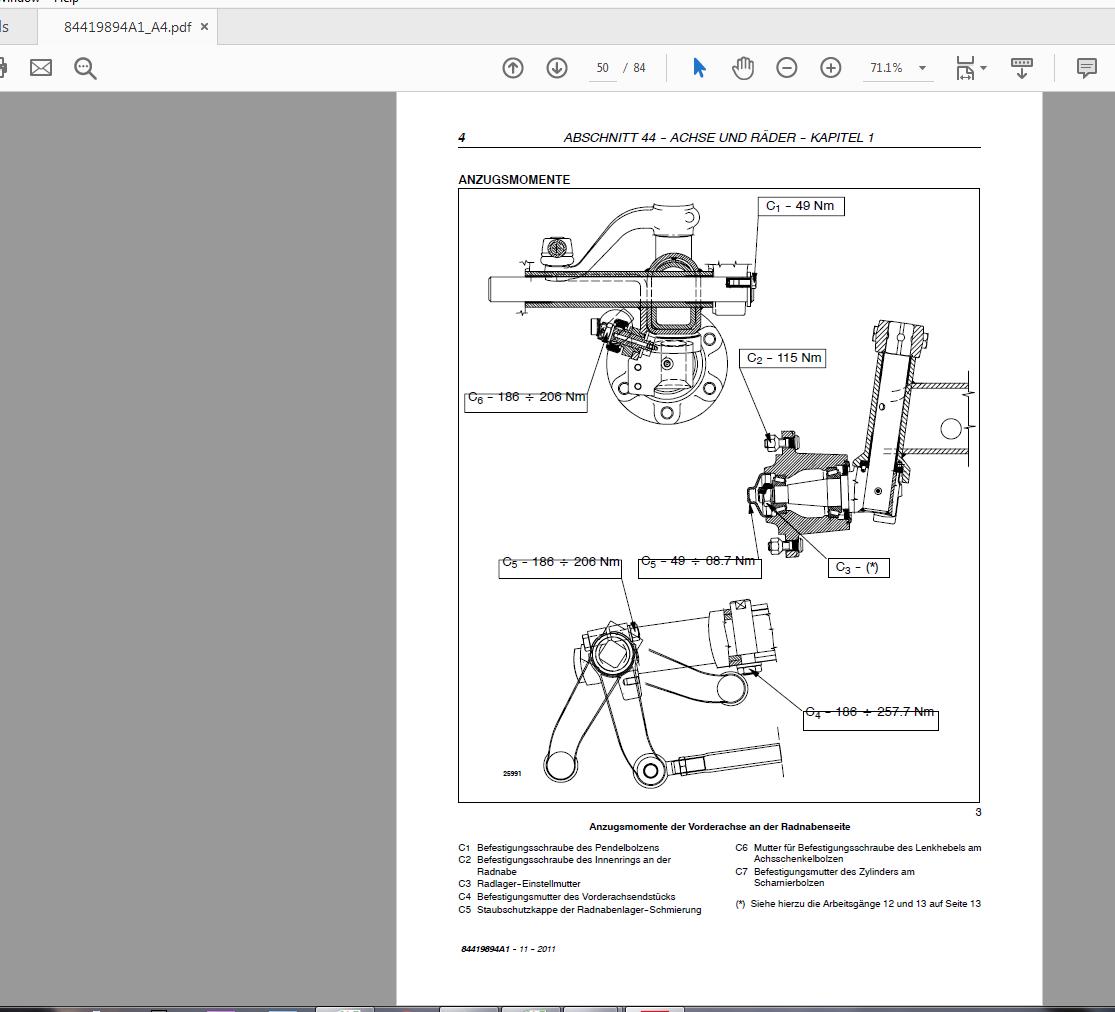Open the comments pane
Screen dimensions: 1115x1012
[x=1086, y=67]
